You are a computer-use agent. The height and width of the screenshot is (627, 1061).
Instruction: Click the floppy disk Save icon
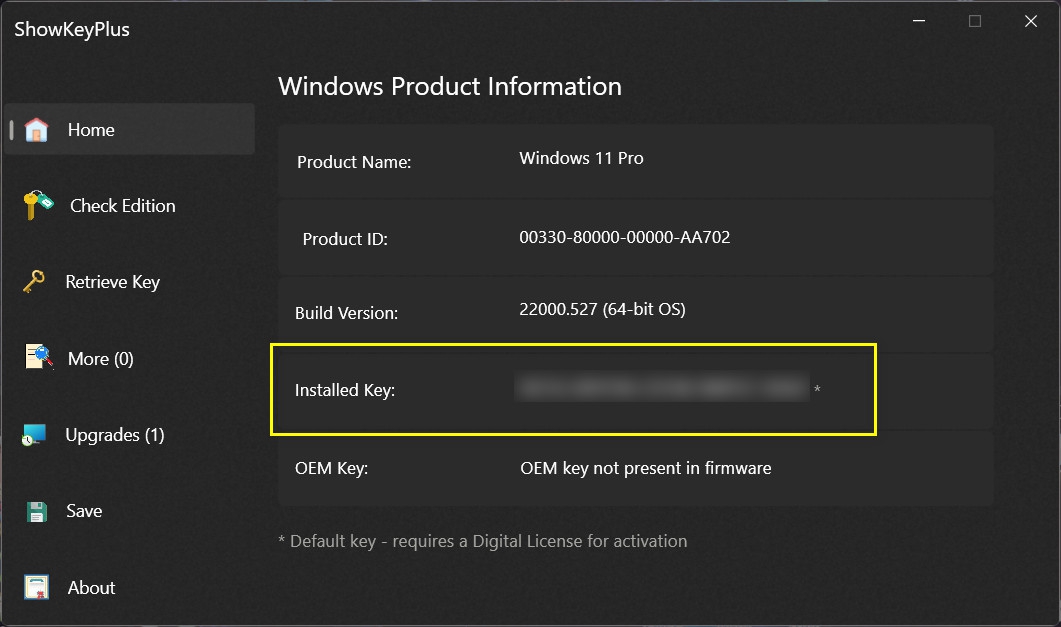pyautogui.click(x=37, y=511)
